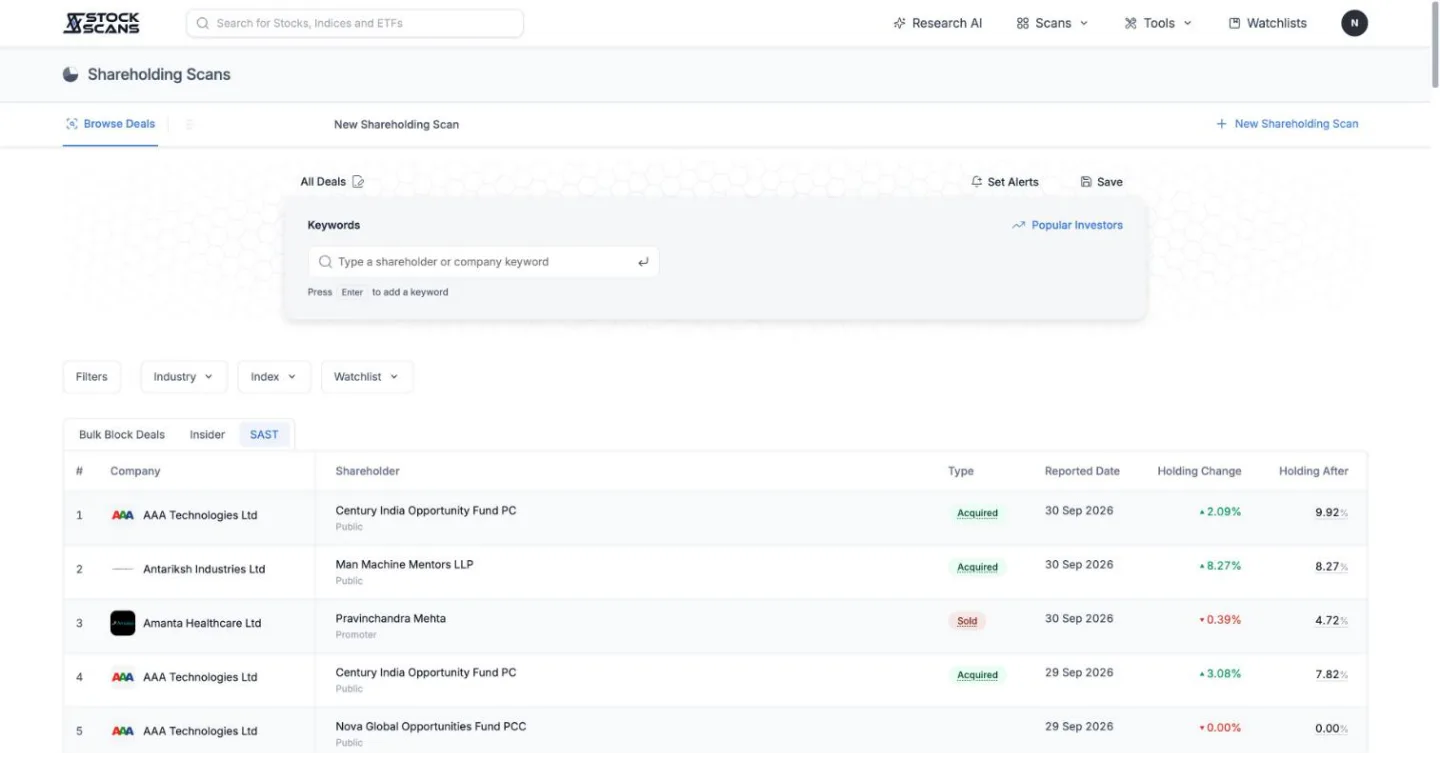The image size is (1440, 757).
Task: Switch to Bulk Block Deals tab
Action: pyautogui.click(x=122, y=435)
